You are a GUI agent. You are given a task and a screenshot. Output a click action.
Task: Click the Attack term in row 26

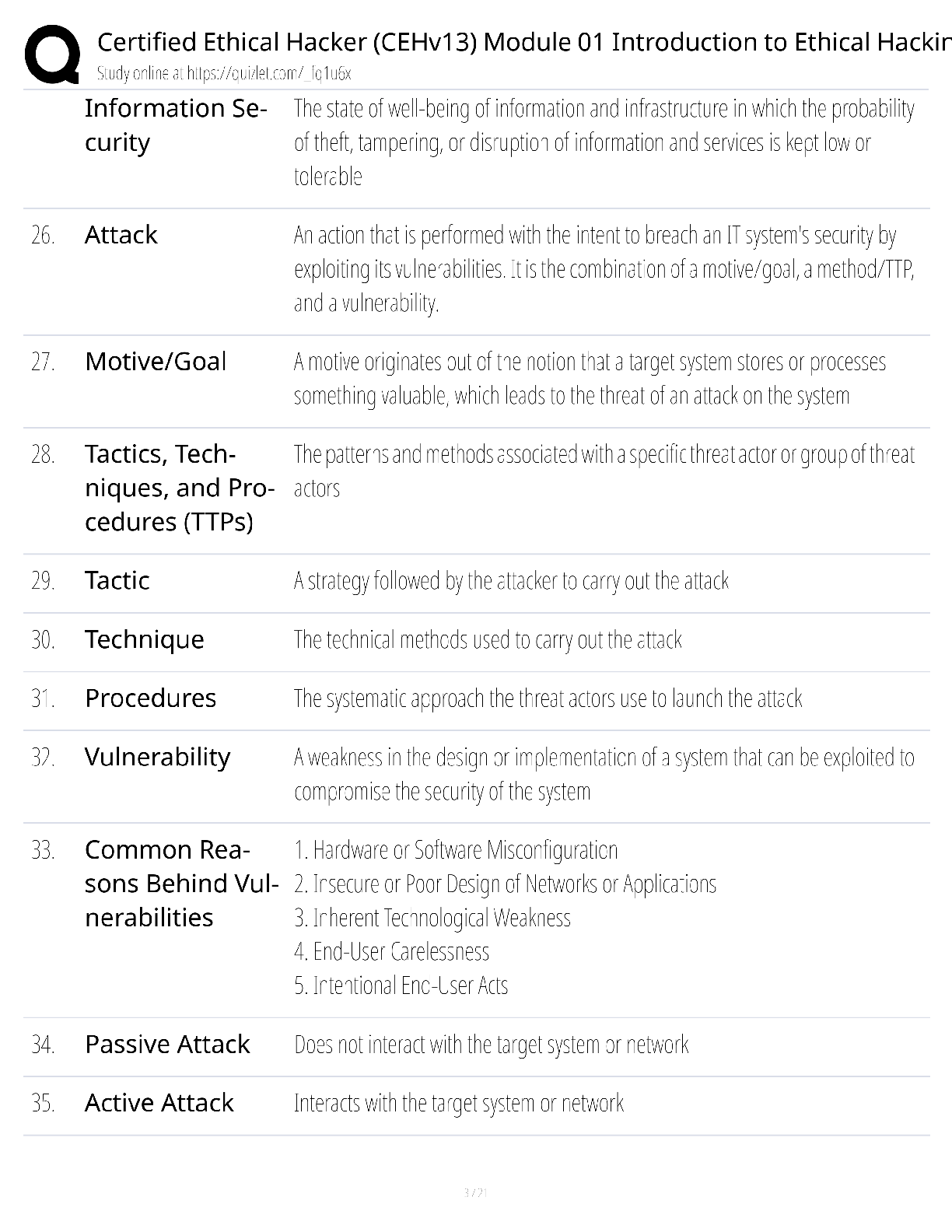click(121, 235)
